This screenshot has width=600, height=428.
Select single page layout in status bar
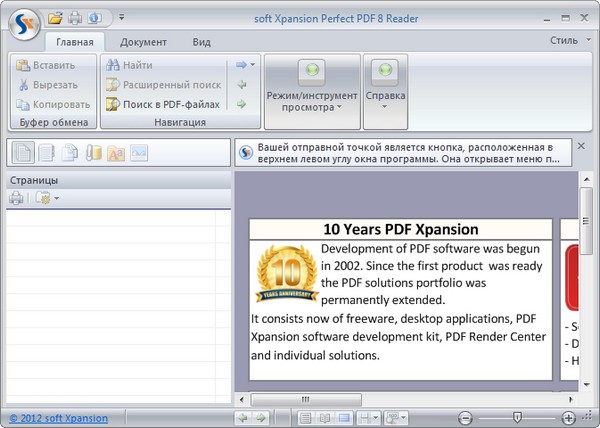[x=305, y=418]
